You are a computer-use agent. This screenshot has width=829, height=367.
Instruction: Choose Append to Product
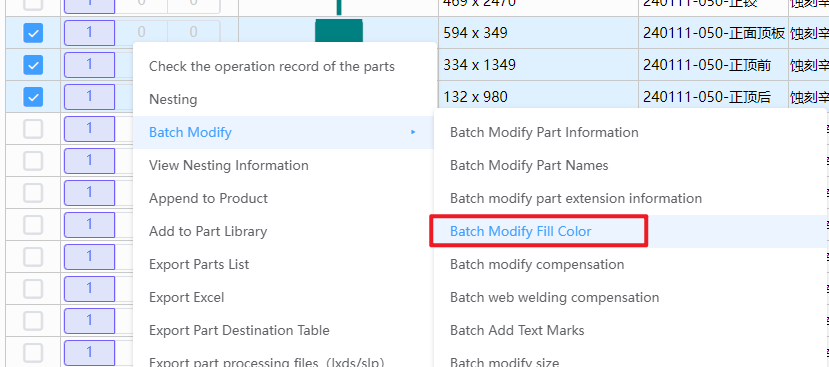(208, 198)
